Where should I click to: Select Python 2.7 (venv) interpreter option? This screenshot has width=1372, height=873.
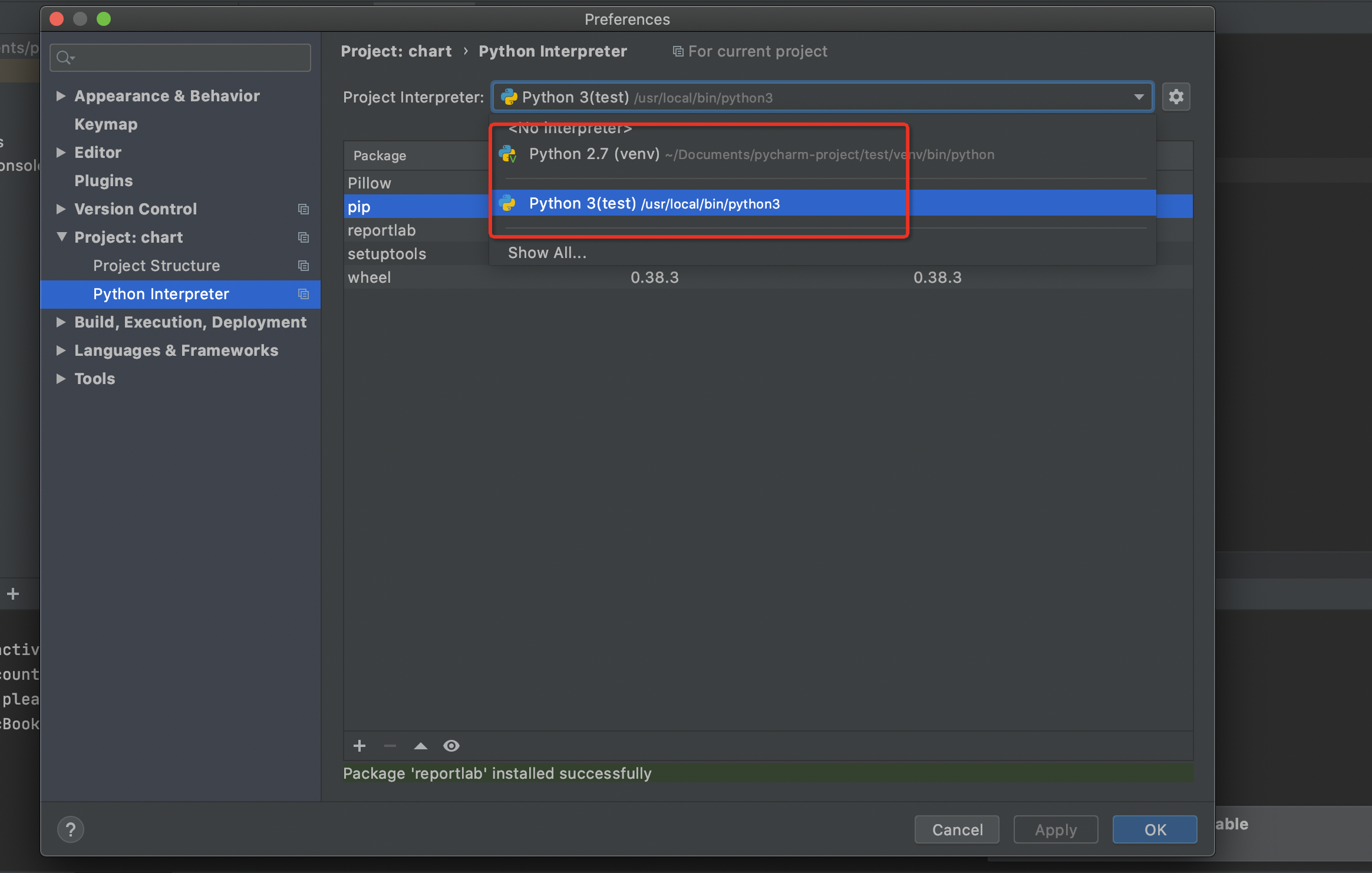coord(594,154)
